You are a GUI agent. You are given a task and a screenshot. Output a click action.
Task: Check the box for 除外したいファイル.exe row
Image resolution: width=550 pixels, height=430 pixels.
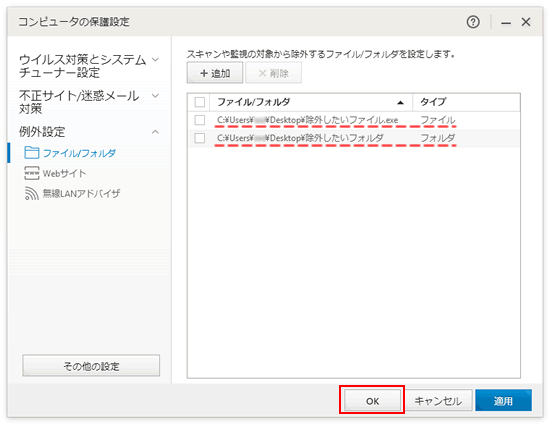click(x=200, y=120)
